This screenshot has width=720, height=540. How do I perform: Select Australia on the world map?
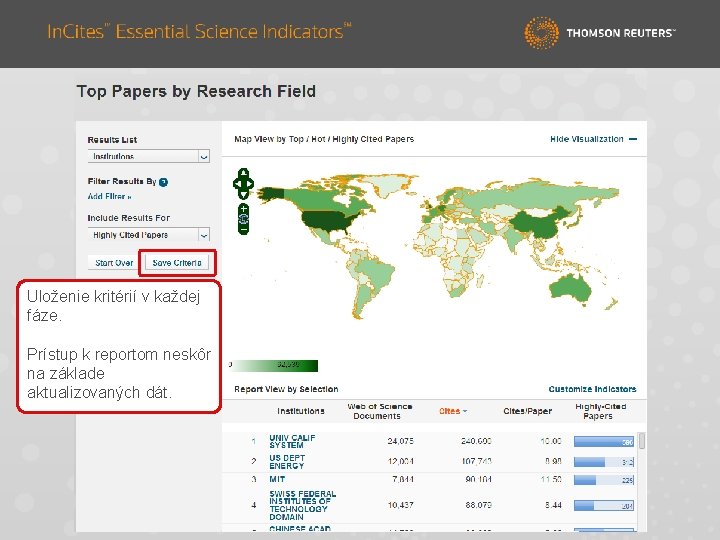570,289
